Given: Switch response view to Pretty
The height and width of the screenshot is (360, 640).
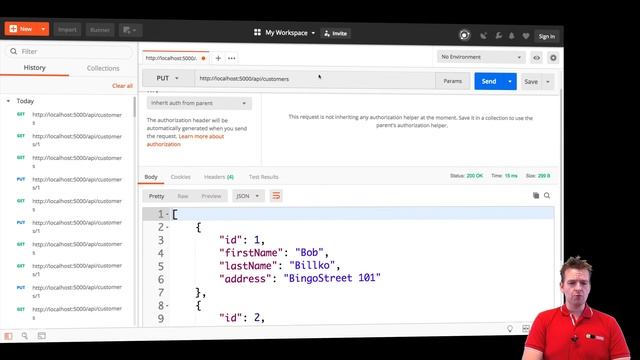Looking at the screenshot, I should point(156,196).
